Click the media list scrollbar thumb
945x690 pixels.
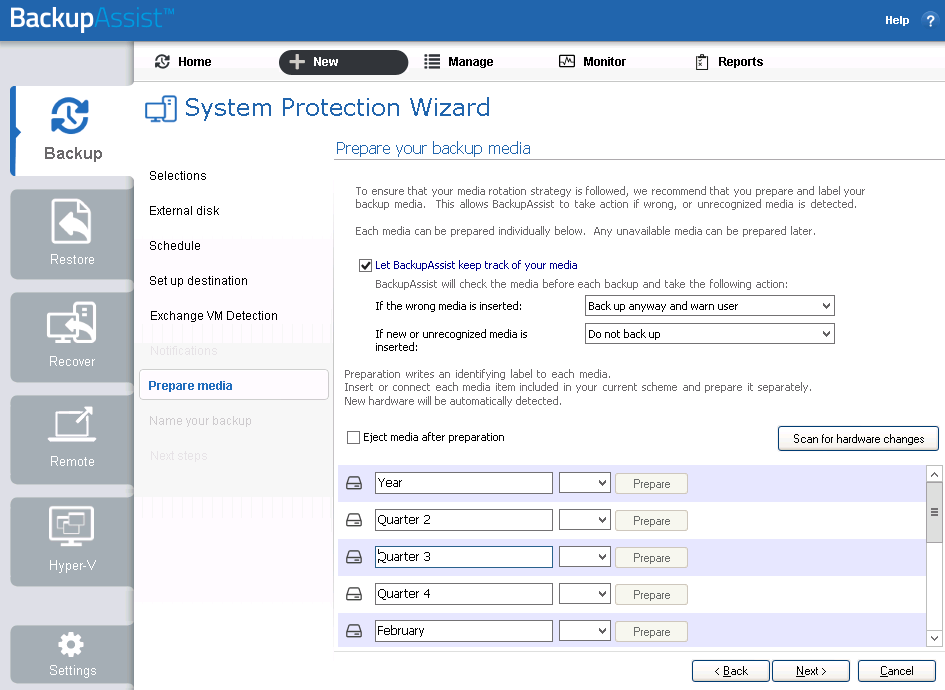point(934,512)
